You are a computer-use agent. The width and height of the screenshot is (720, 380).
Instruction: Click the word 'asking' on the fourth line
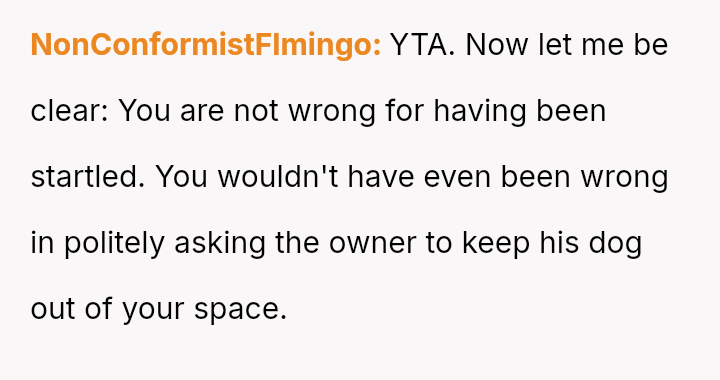(220, 243)
